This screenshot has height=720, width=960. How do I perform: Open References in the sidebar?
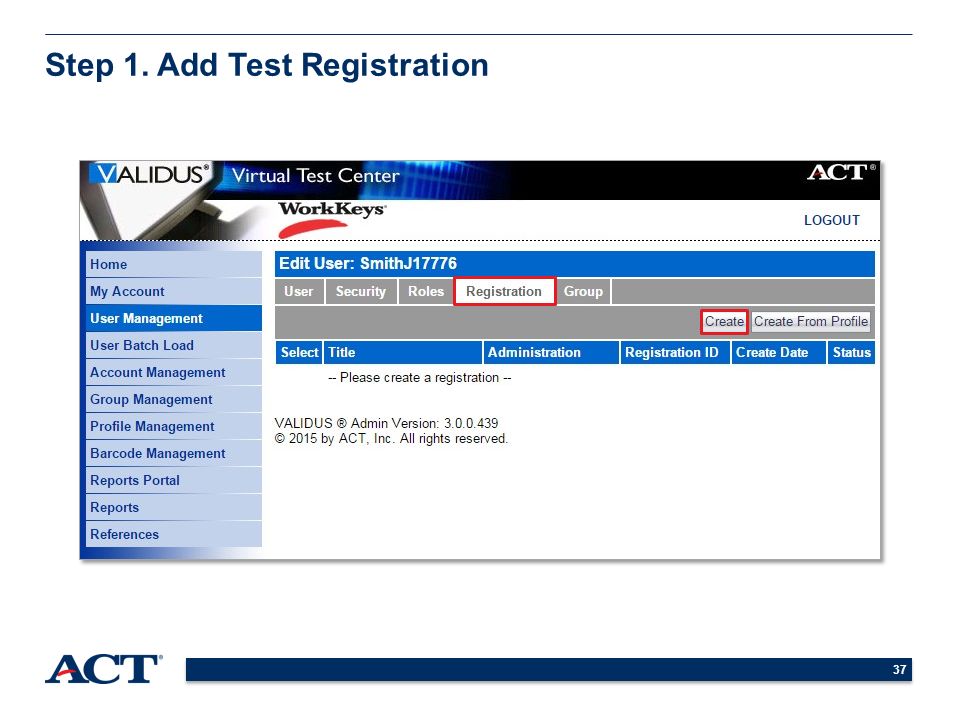pyautogui.click(x=174, y=534)
